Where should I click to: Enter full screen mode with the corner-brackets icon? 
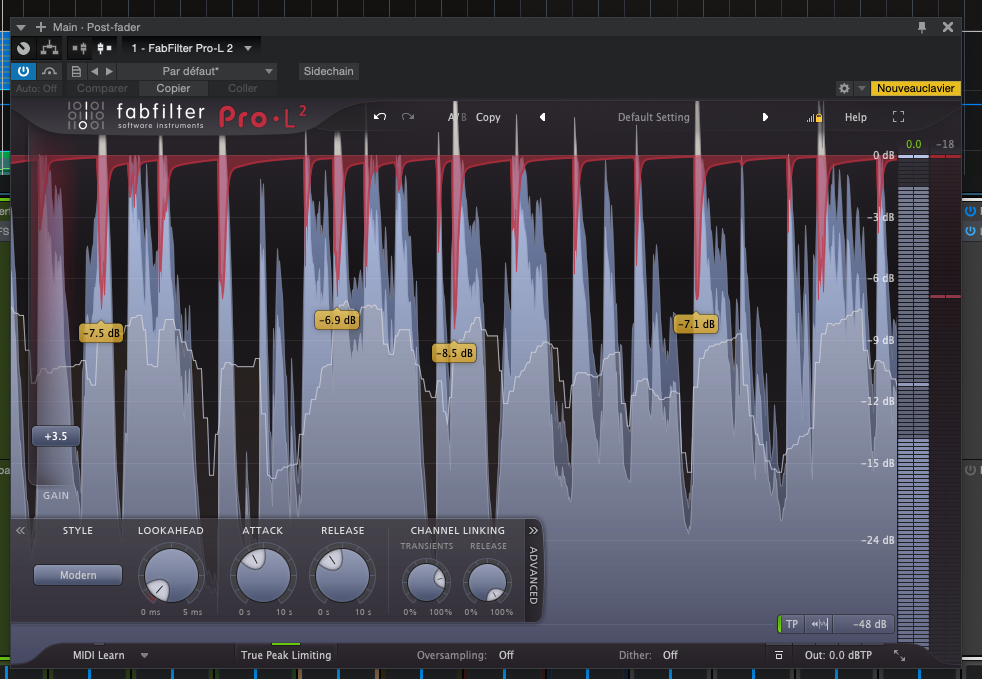pyautogui.click(x=898, y=117)
